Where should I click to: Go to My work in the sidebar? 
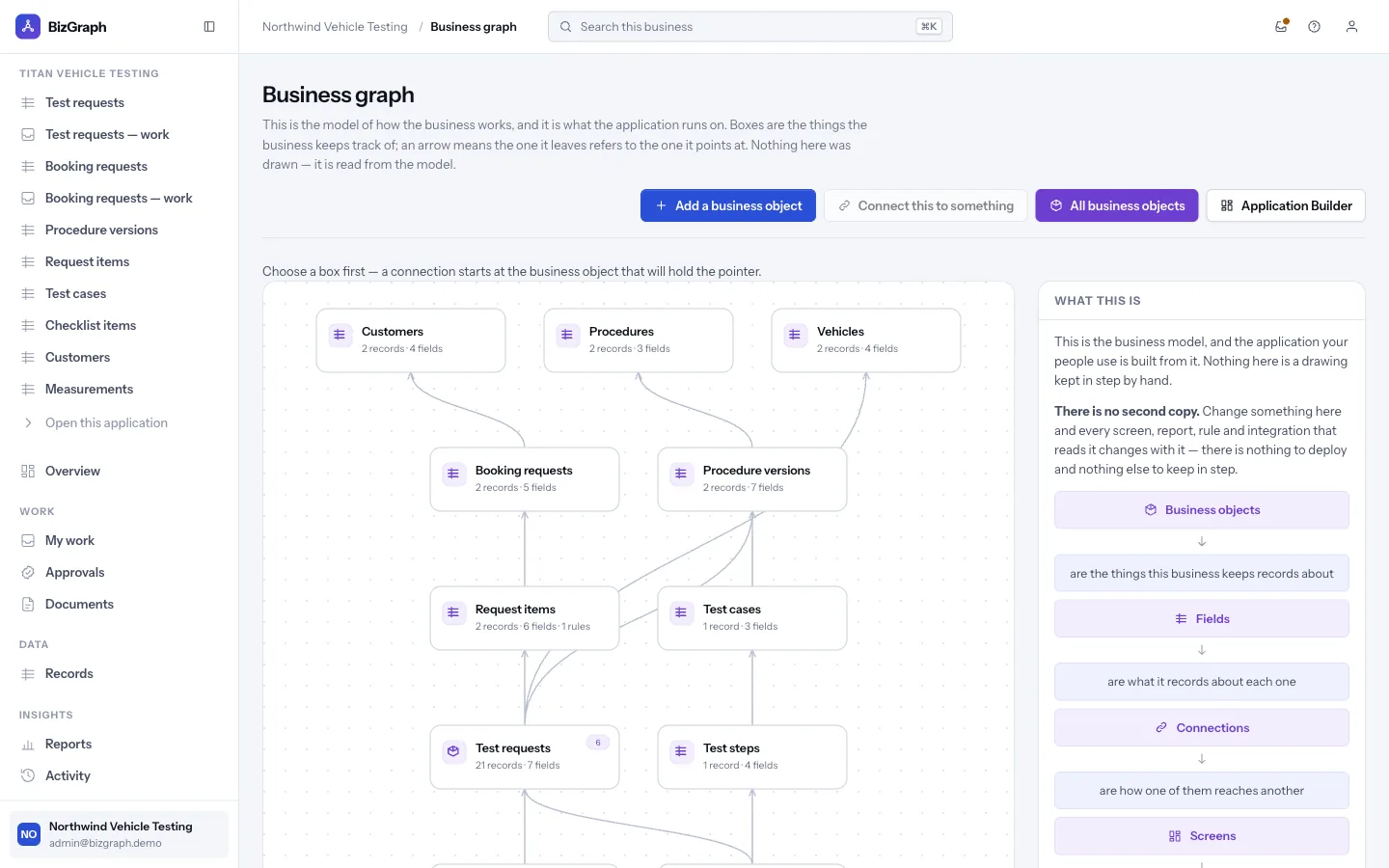[120, 541]
